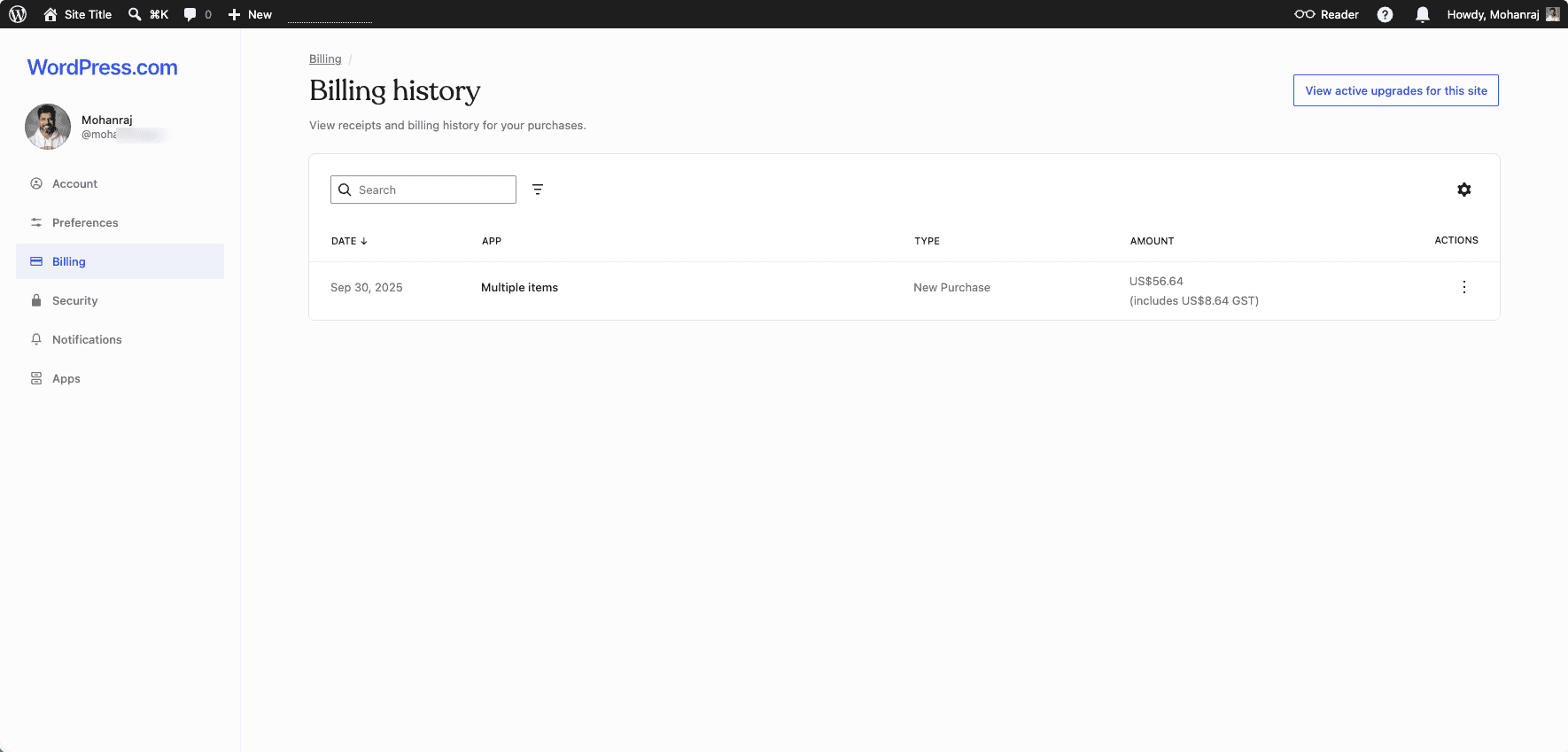Sort by the DATE column header
Viewport: 1568px width, 752px height.
[x=349, y=241]
